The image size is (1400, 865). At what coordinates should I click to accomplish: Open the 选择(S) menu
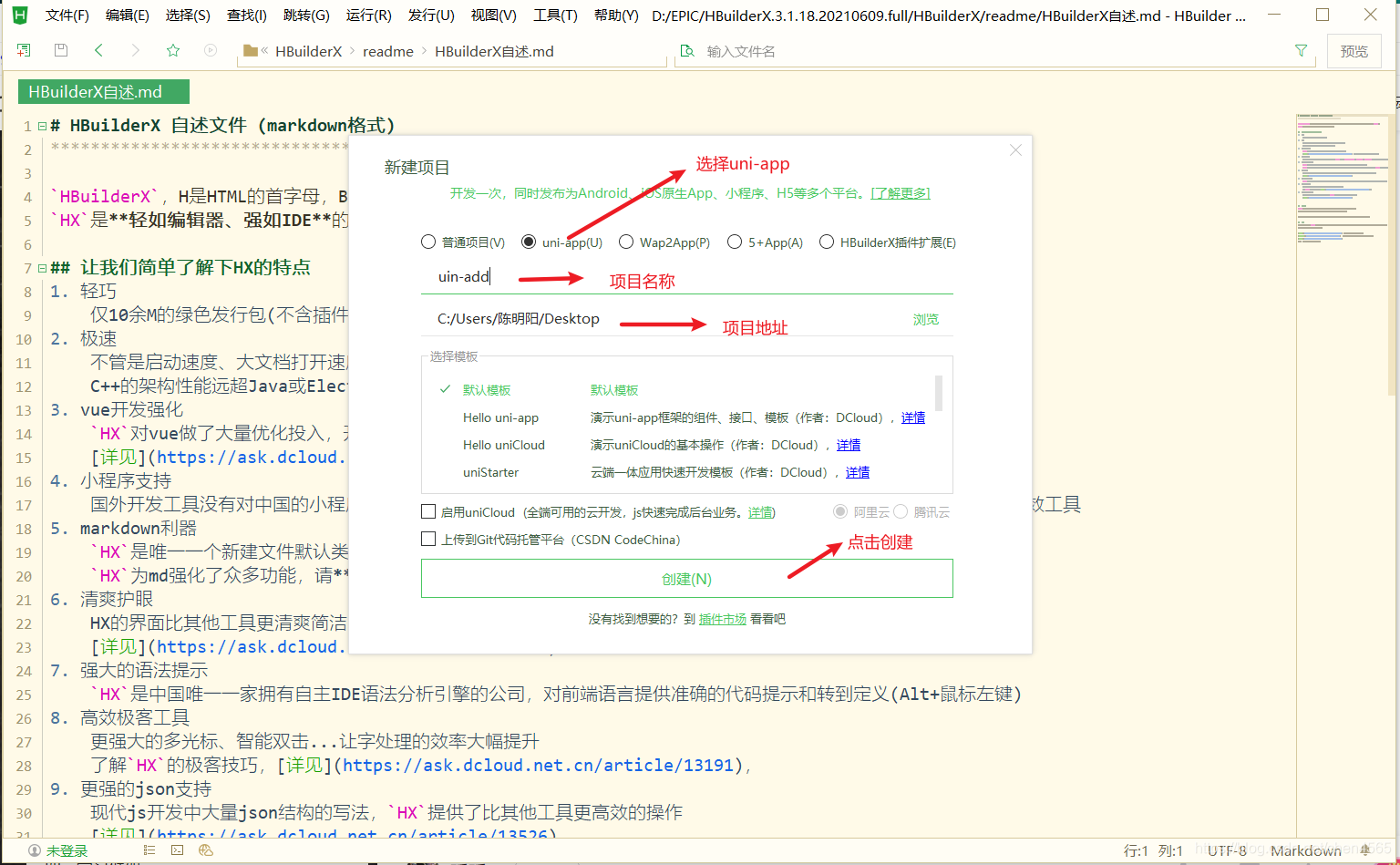pos(188,15)
